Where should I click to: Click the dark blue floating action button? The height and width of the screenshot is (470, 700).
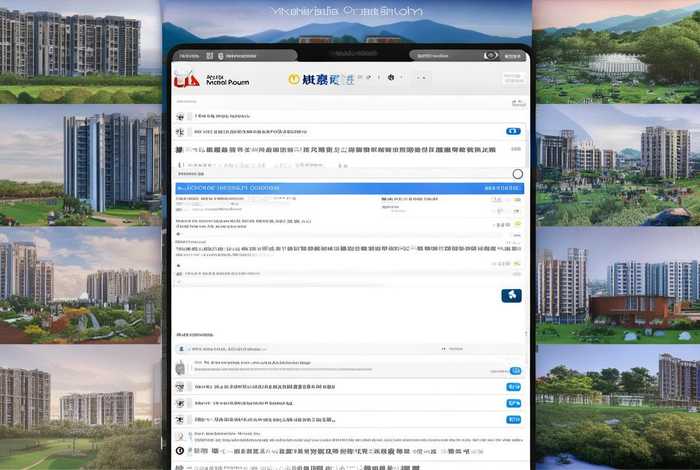511,295
